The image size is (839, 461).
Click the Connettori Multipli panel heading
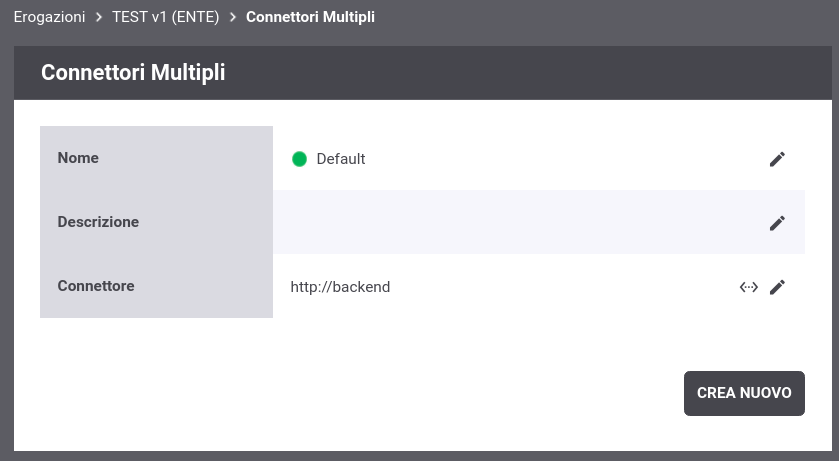133,73
